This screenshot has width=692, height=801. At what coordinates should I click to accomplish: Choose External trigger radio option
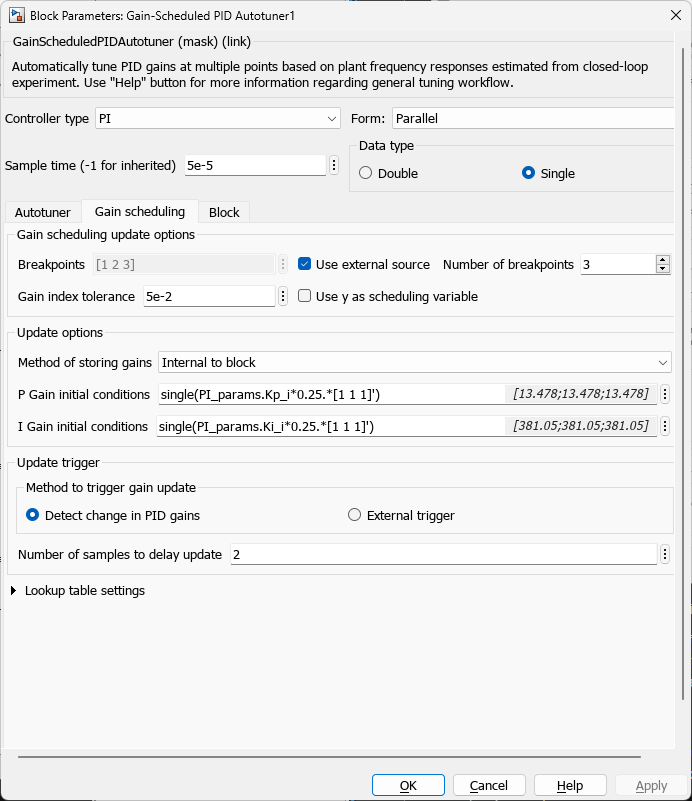click(354, 515)
